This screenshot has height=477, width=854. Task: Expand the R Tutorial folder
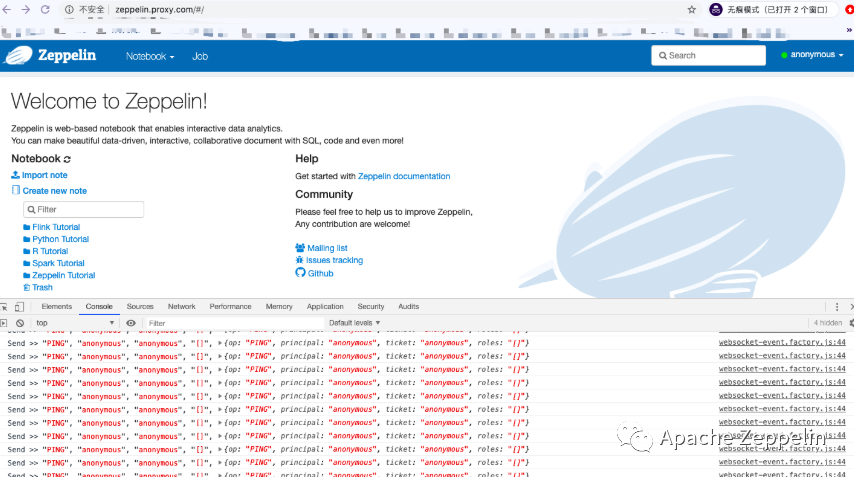coord(50,251)
